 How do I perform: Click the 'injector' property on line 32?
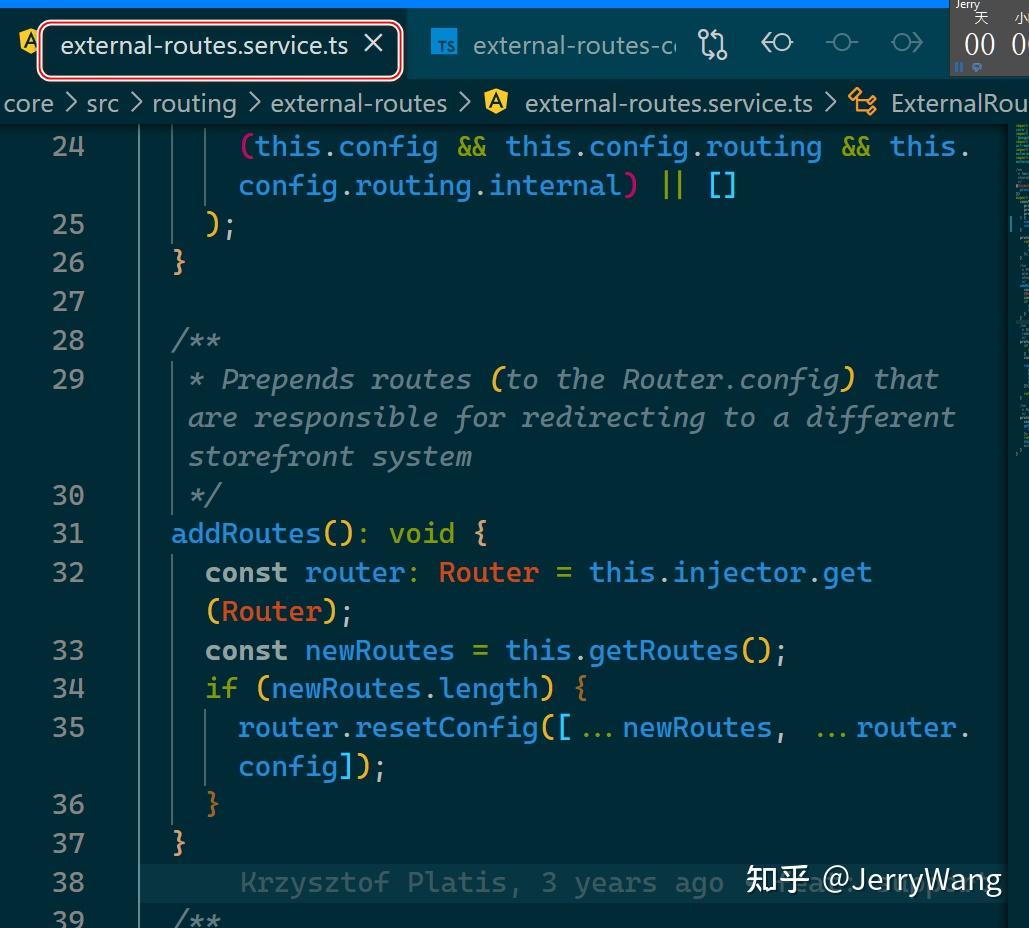tap(739, 573)
